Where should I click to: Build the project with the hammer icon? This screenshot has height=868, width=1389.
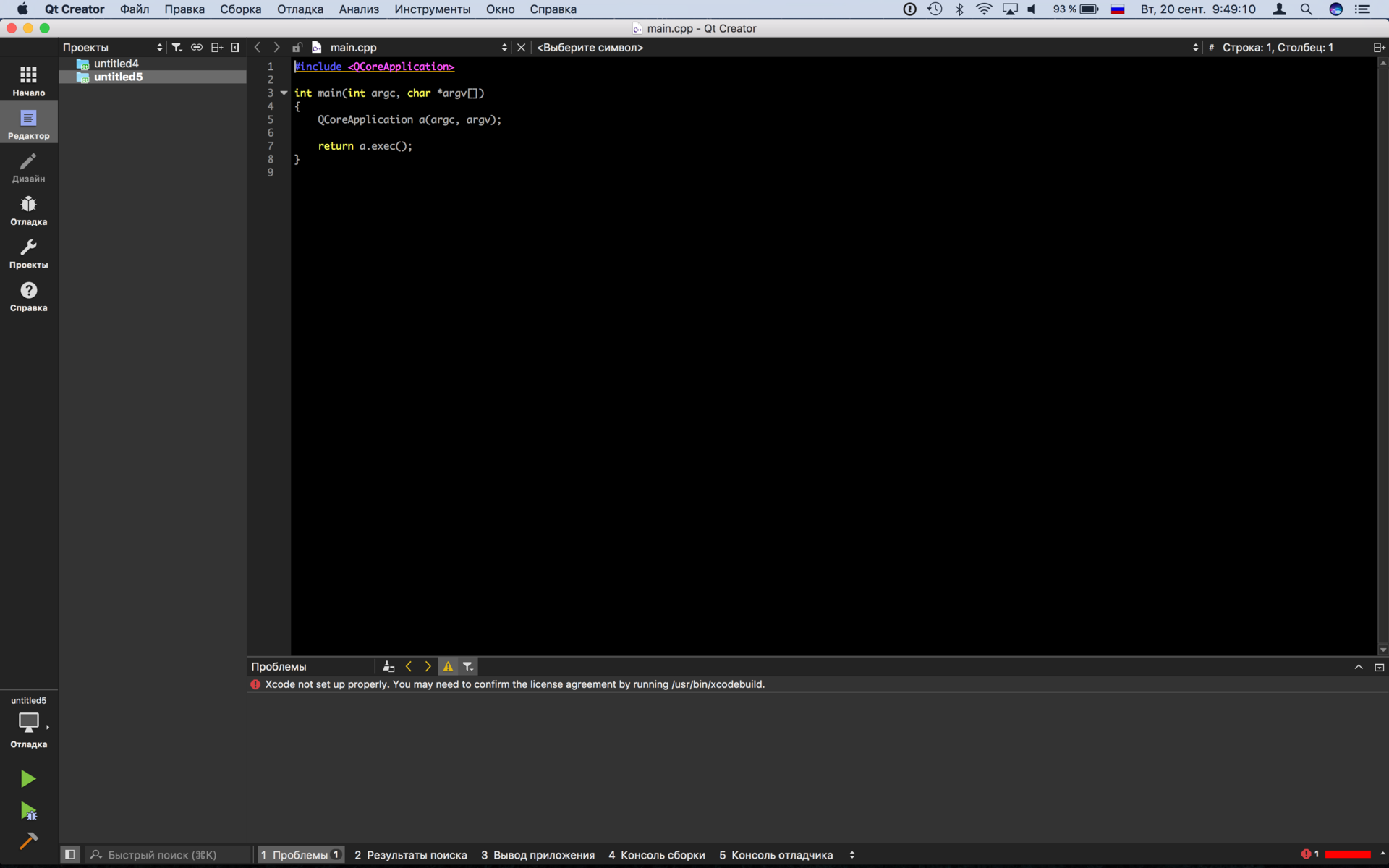point(28,841)
